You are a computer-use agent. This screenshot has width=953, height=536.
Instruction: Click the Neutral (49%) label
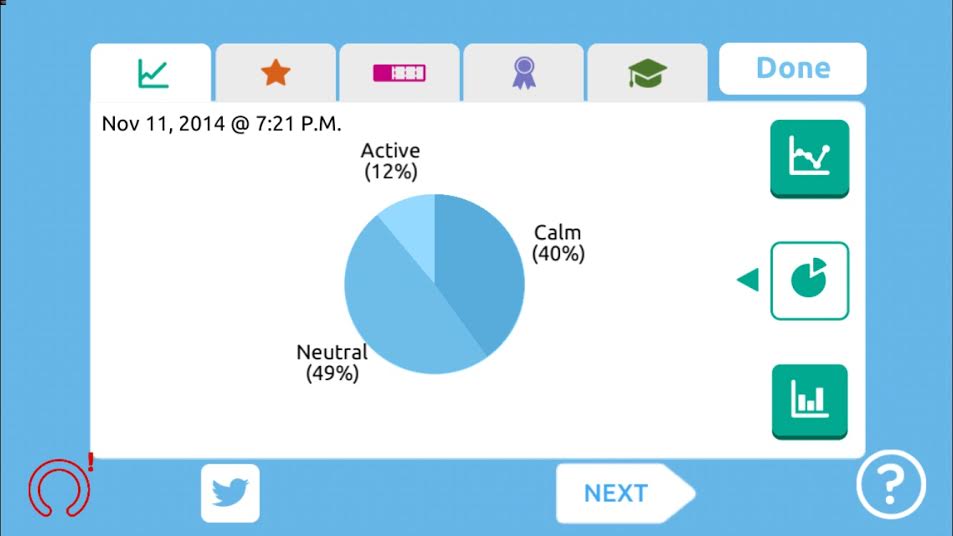tap(332, 363)
